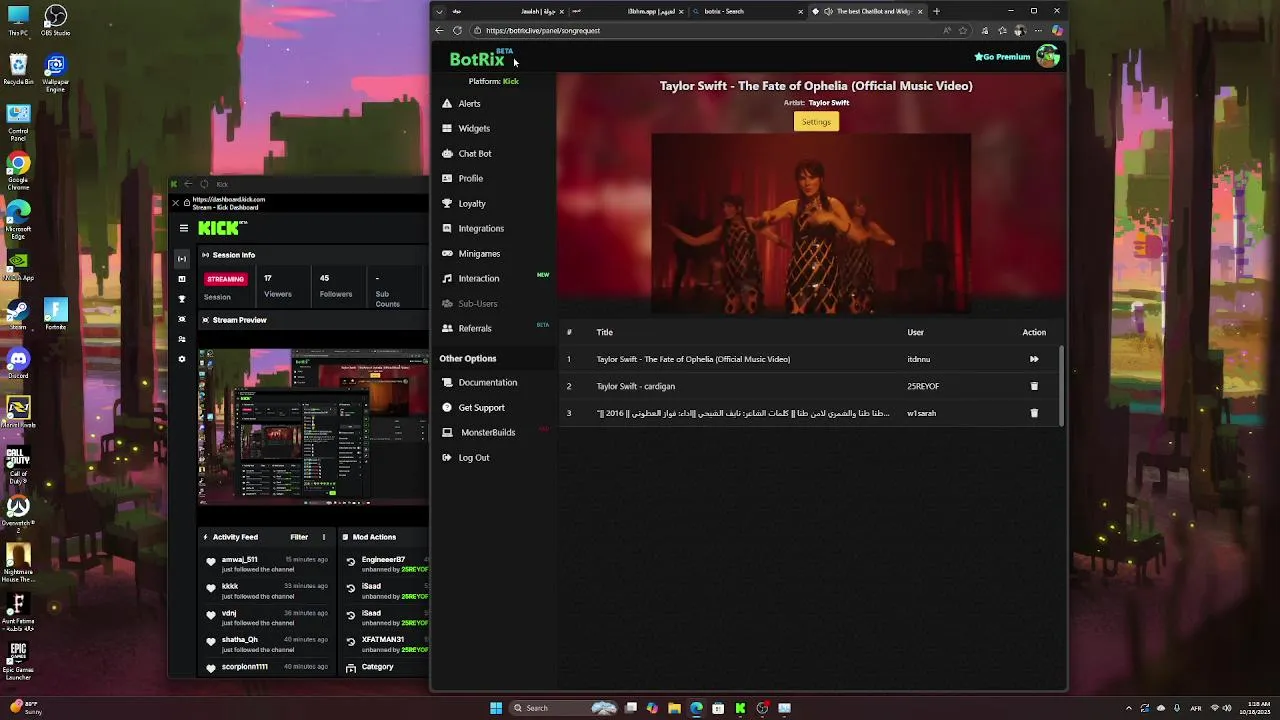Open trophy icon in Kick sidebar
The height and width of the screenshot is (720, 1280).
[x=182, y=299]
